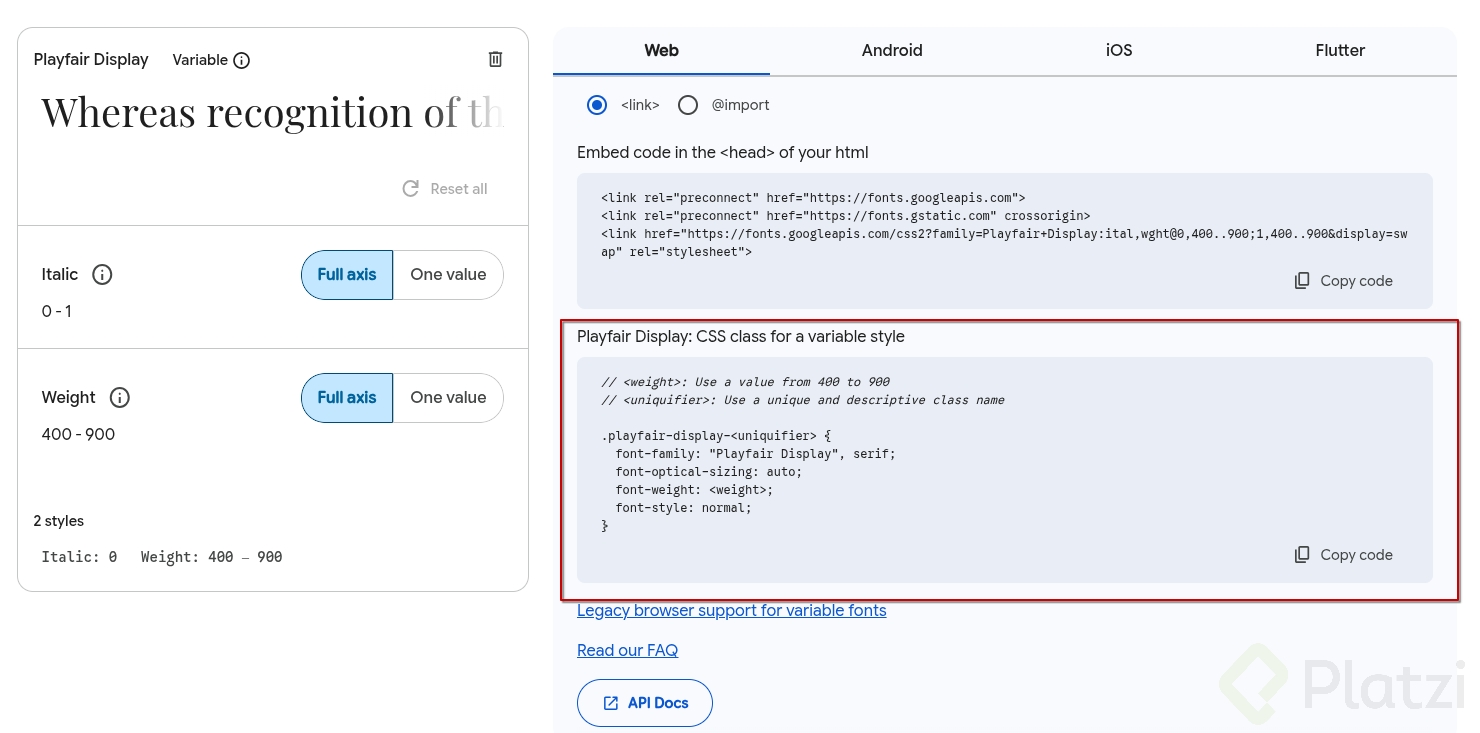
Task: Click the Reset all refresh icon
Action: pyautogui.click(x=410, y=189)
